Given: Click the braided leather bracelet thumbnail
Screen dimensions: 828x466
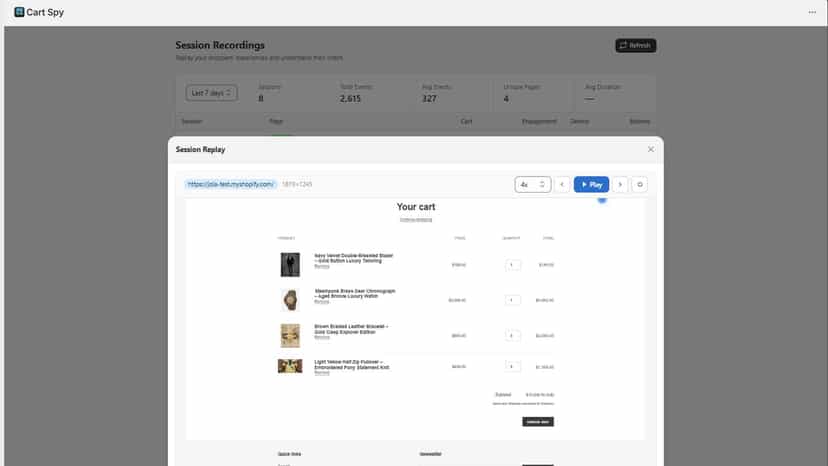Looking at the screenshot, I should (290, 335).
